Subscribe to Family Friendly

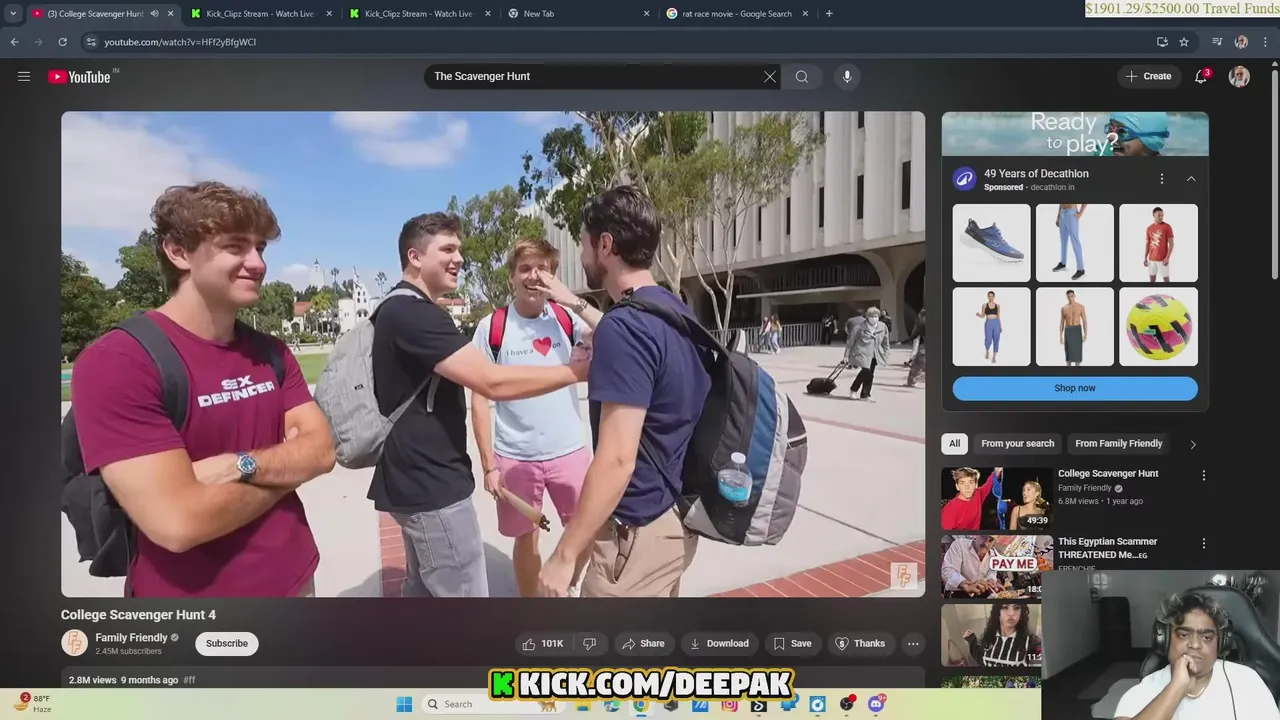[227, 644]
